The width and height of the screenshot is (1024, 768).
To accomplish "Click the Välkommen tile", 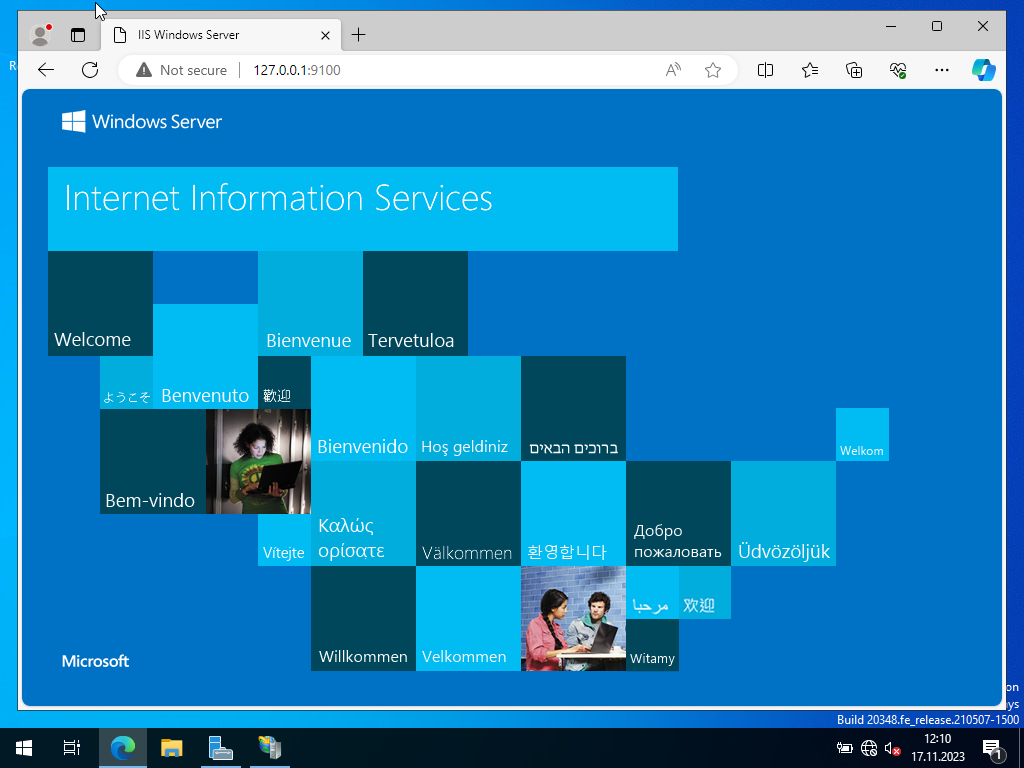I will coord(468,514).
